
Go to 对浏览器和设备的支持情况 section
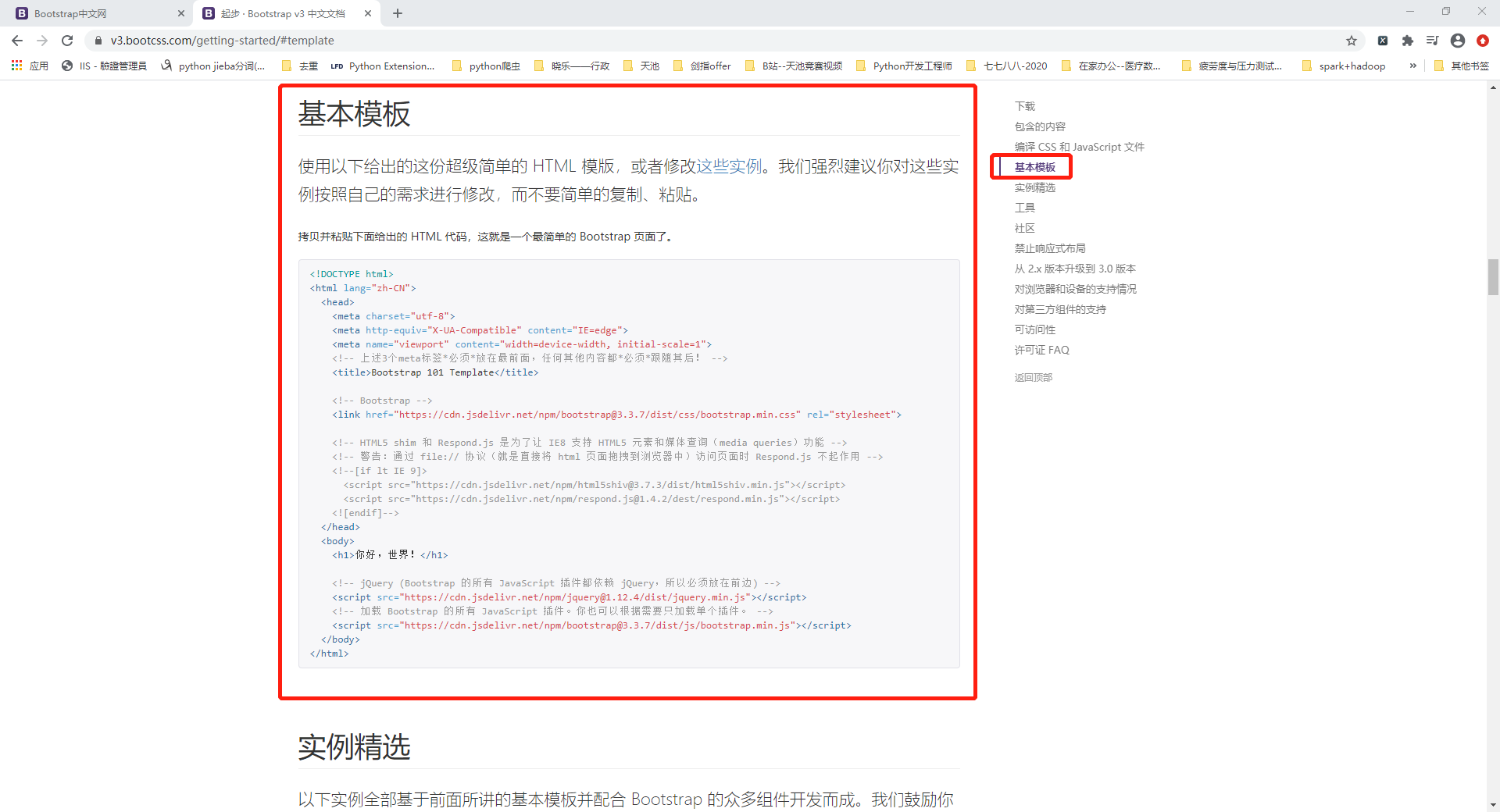[1075, 289]
